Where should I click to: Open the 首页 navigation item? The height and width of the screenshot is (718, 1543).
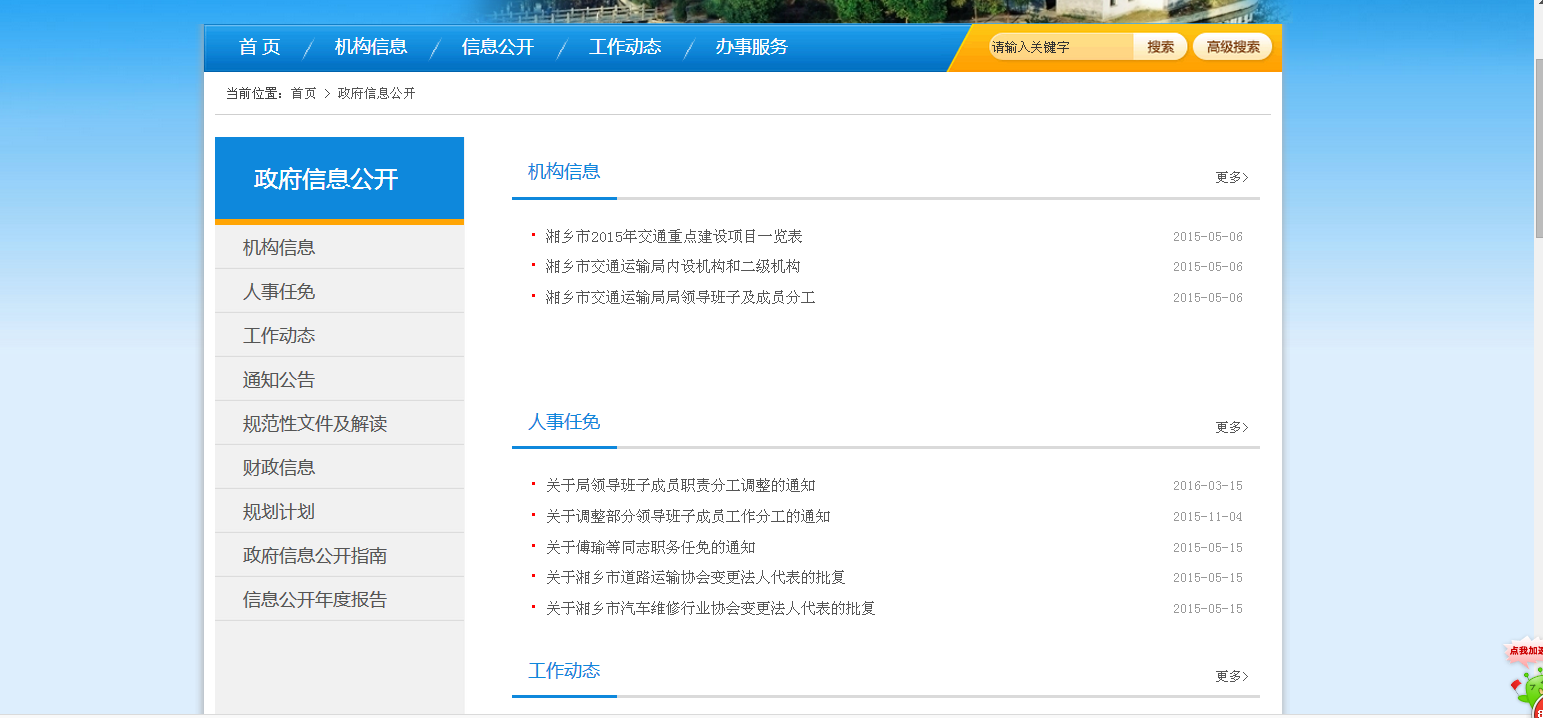point(258,46)
